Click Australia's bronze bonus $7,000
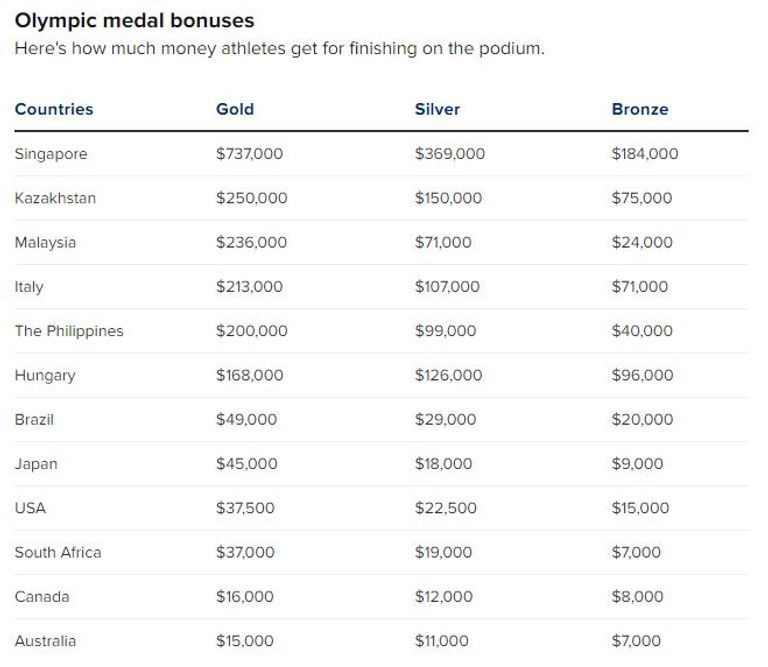This screenshot has height=667, width=768. (636, 641)
